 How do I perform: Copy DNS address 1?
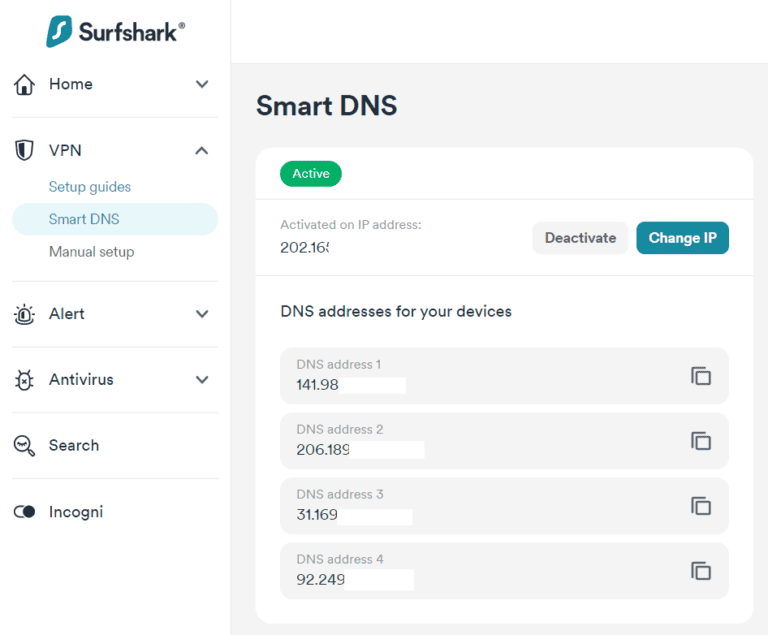(x=701, y=376)
